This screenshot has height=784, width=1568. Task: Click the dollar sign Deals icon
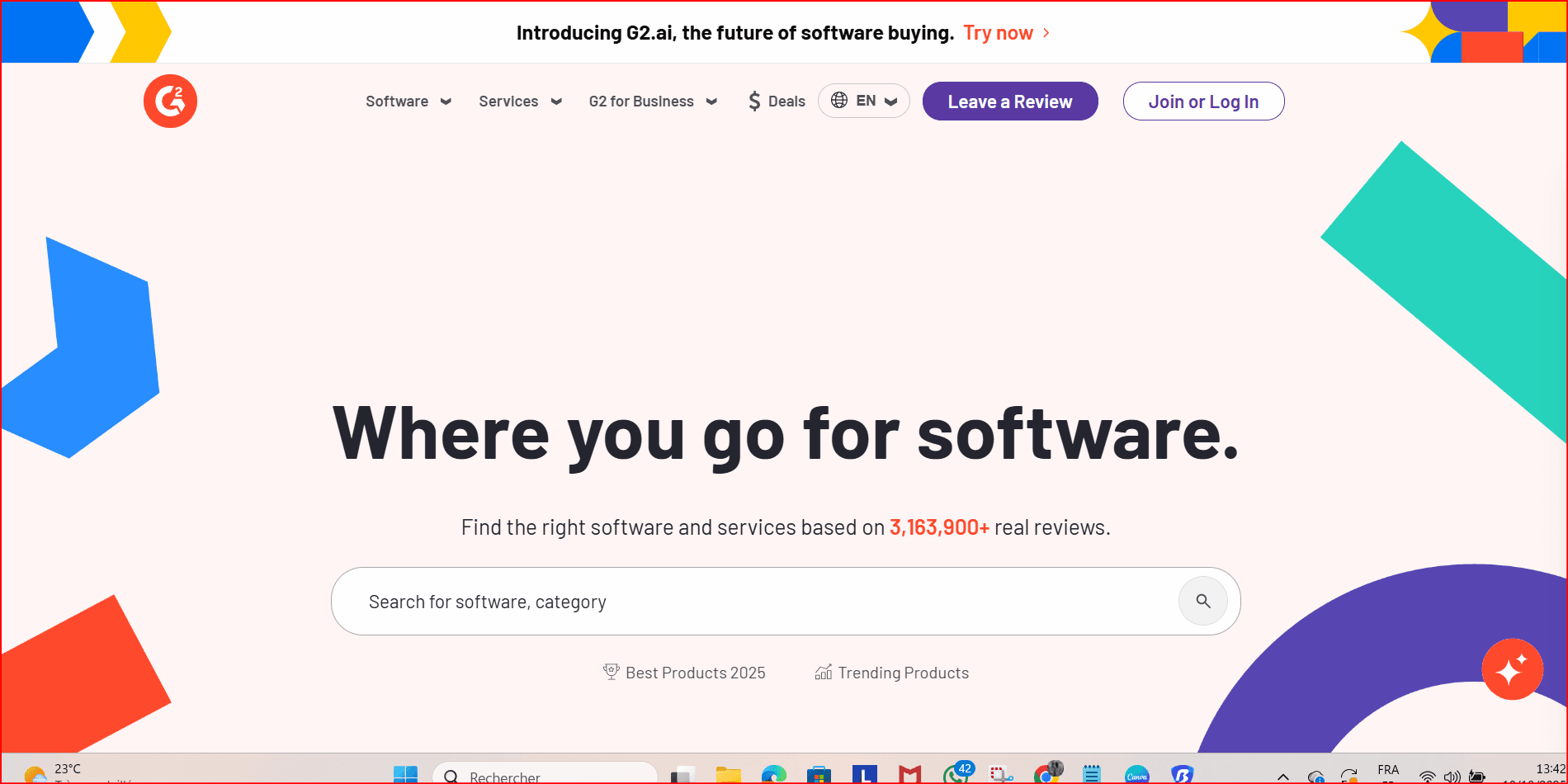[x=754, y=102]
